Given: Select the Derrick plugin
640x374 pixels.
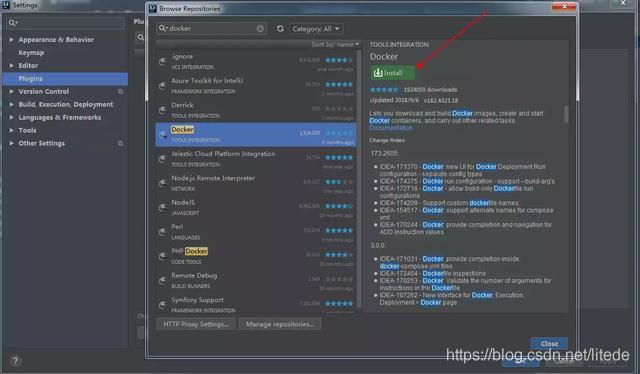Looking at the screenshot, I should [256, 110].
